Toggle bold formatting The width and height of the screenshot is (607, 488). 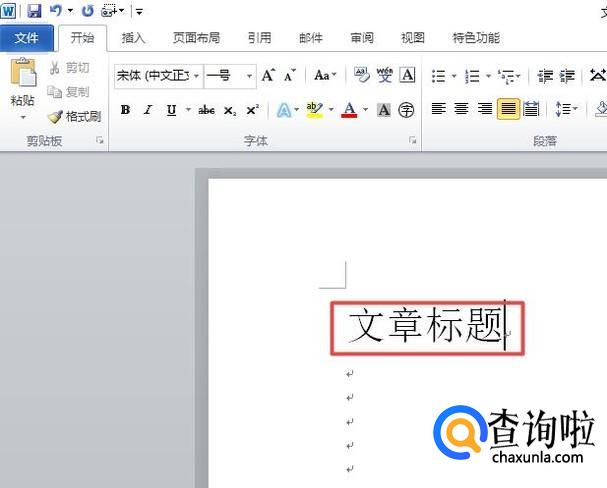click(x=125, y=110)
